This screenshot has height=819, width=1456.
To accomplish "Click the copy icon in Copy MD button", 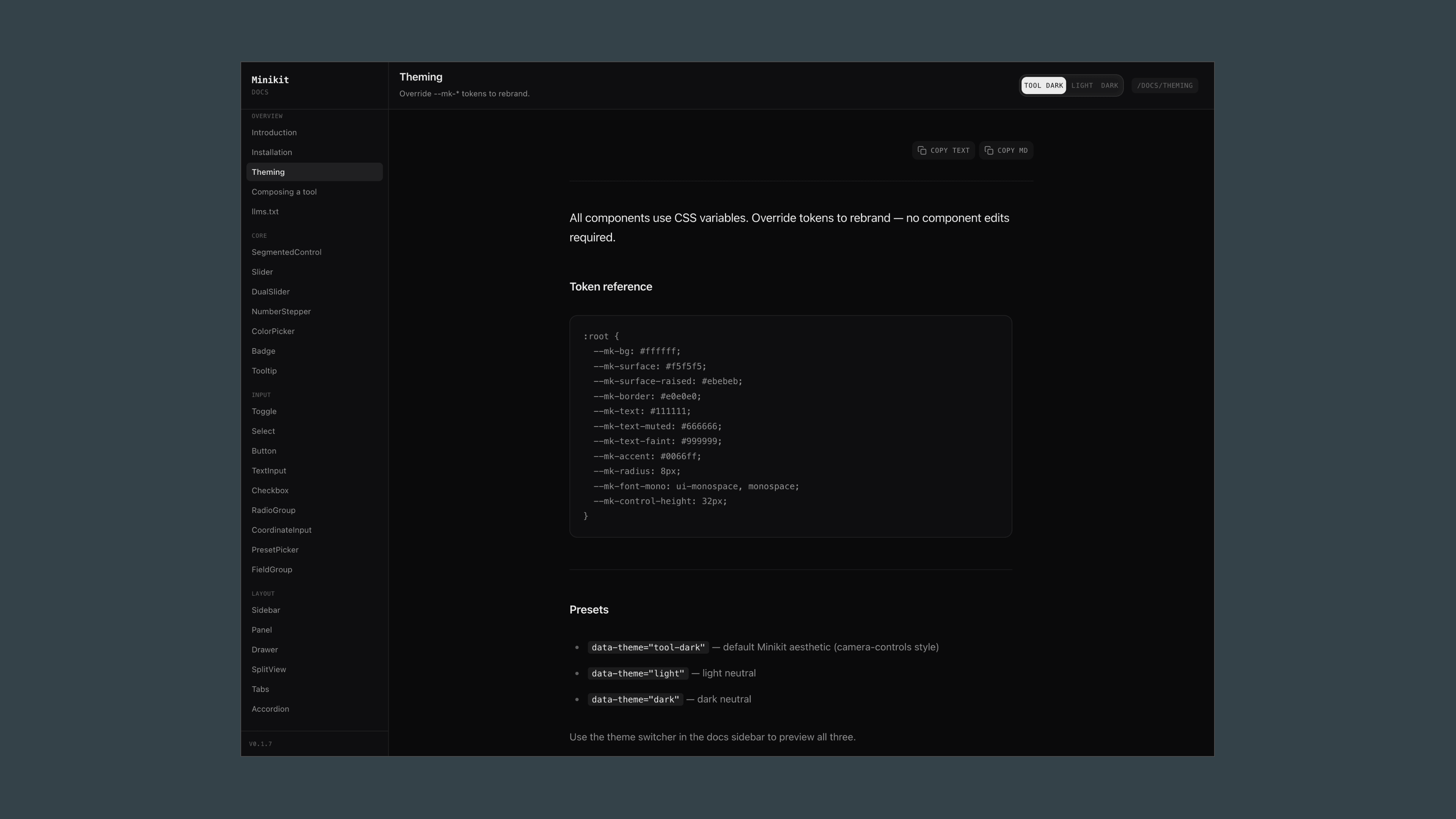I will tap(988, 151).
